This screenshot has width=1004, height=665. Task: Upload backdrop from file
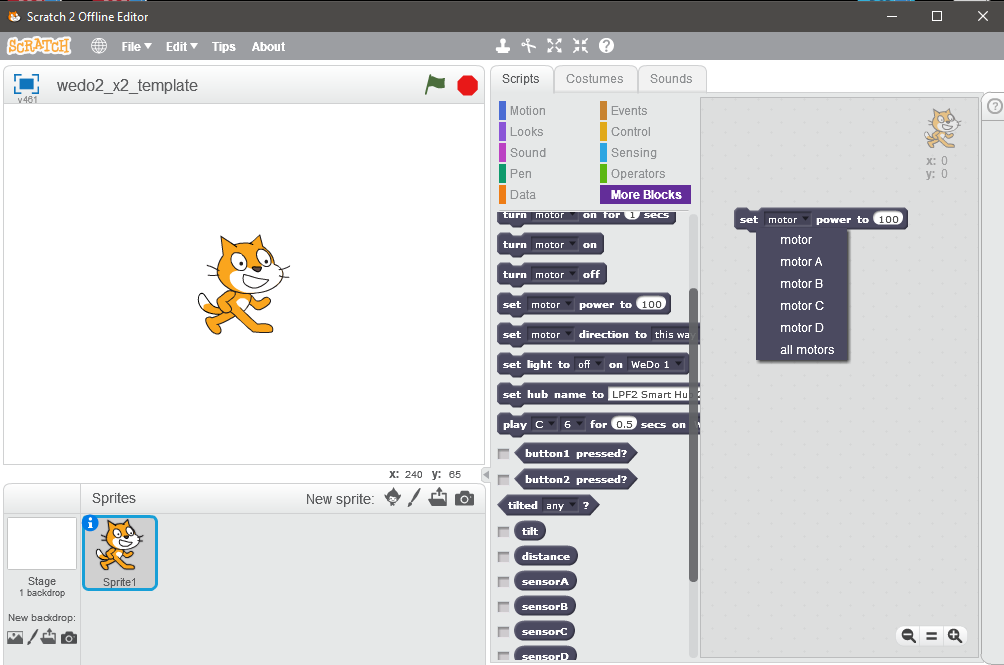[49, 637]
